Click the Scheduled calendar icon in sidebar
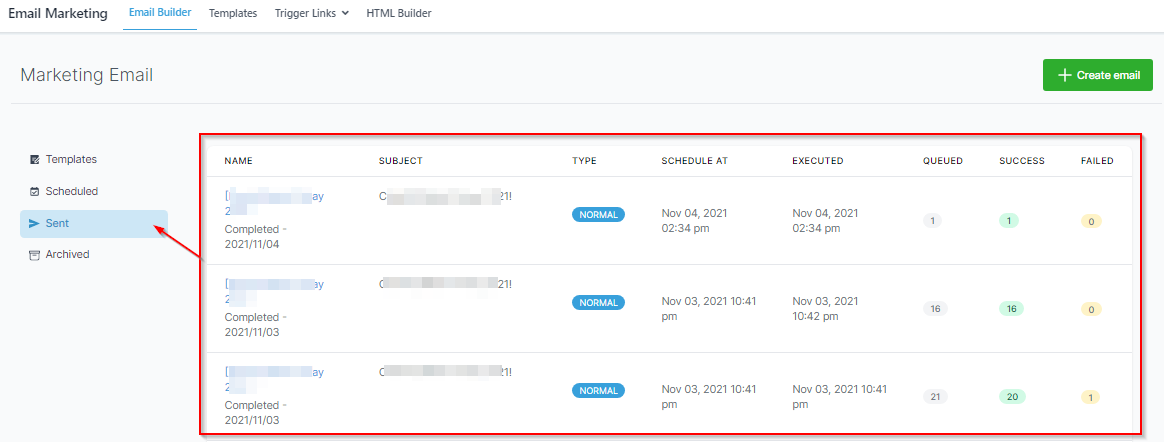The height and width of the screenshot is (442, 1164). click(35, 191)
